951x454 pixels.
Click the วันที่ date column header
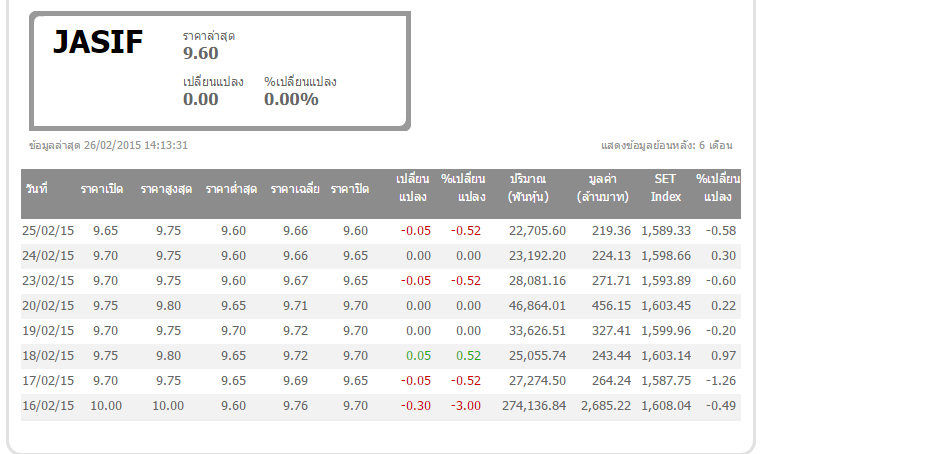[x=37, y=189]
